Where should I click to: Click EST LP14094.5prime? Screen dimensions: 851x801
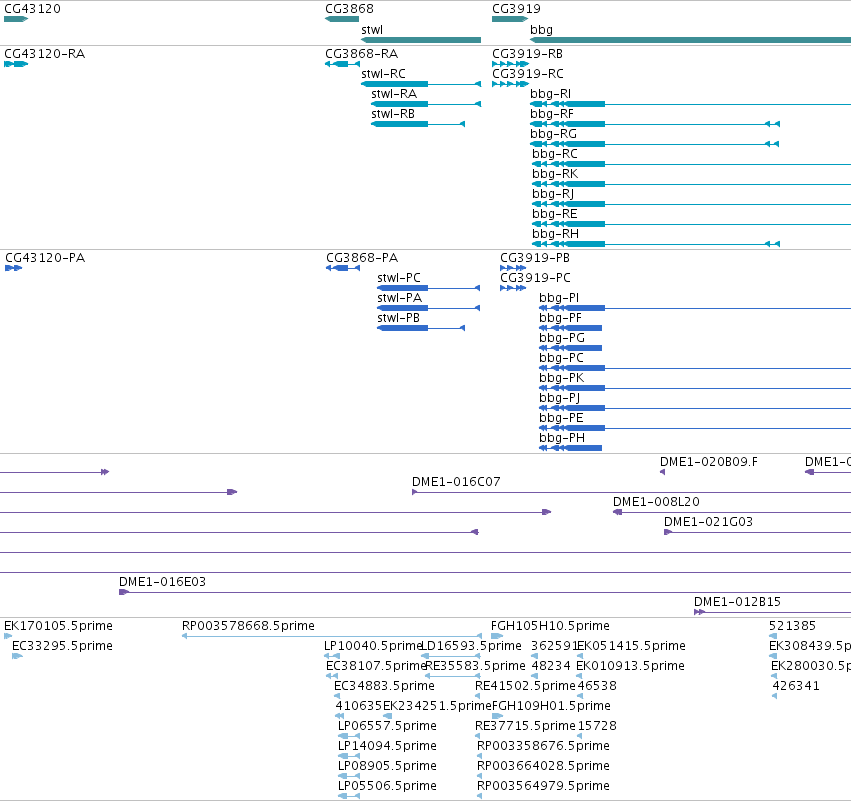(349, 756)
